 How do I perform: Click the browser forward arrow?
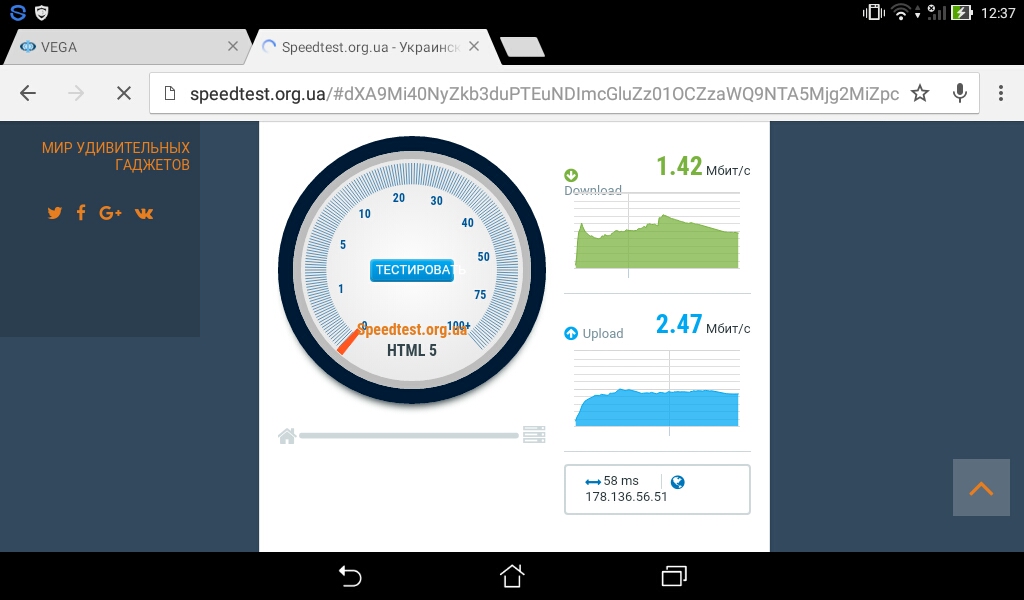click(76, 93)
